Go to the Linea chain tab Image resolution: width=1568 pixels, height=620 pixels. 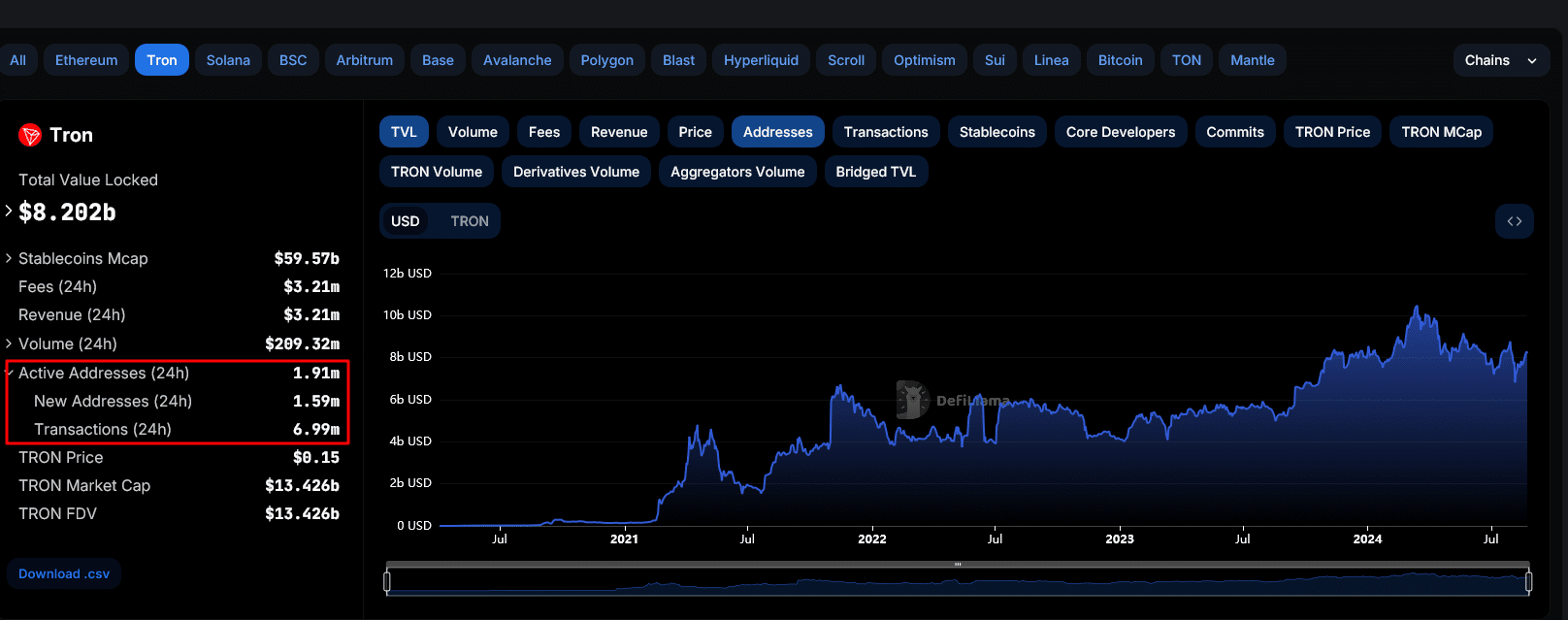click(x=1051, y=60)
